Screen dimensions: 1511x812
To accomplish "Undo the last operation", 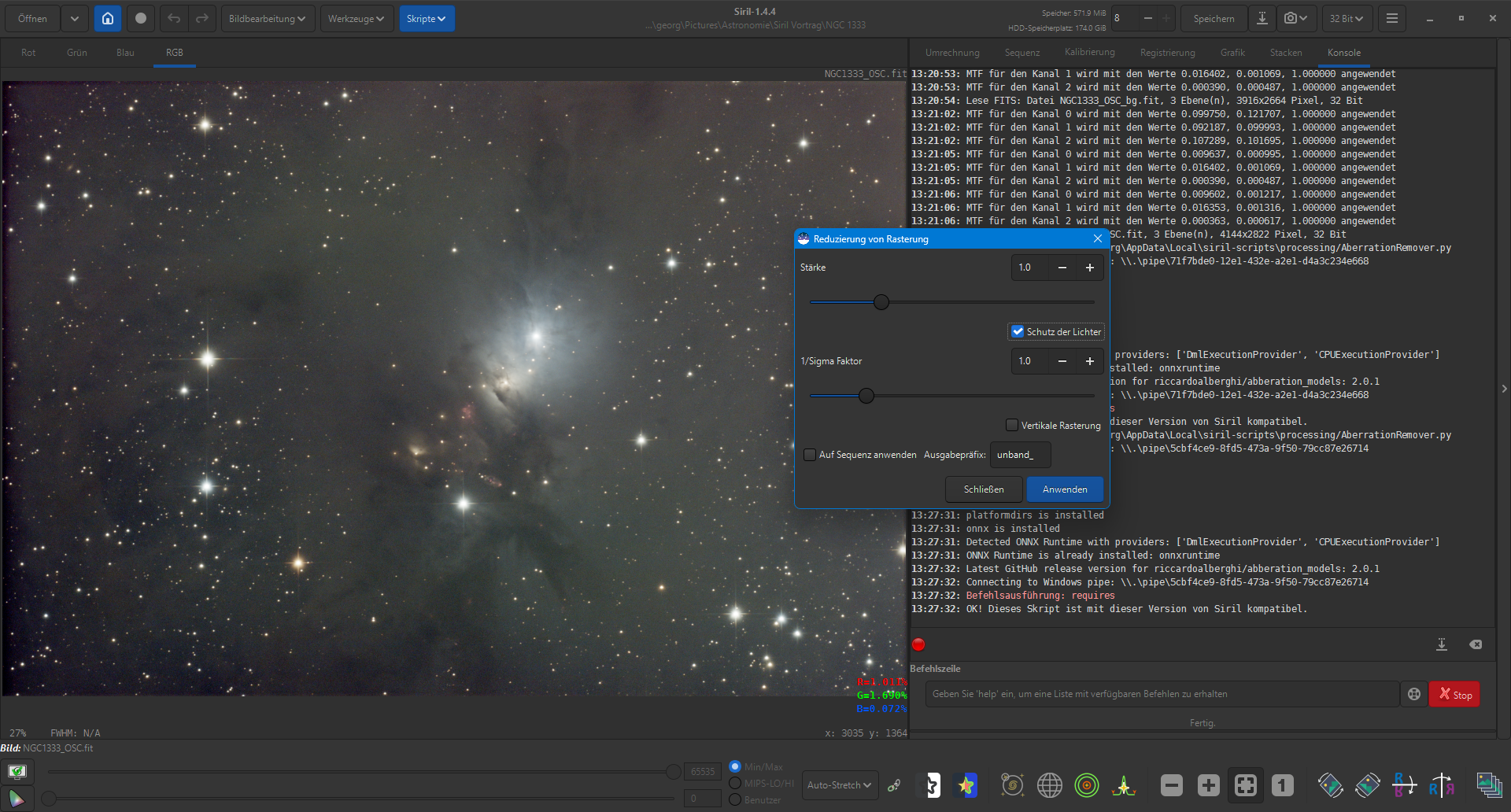I will click(x=174, y=18).
